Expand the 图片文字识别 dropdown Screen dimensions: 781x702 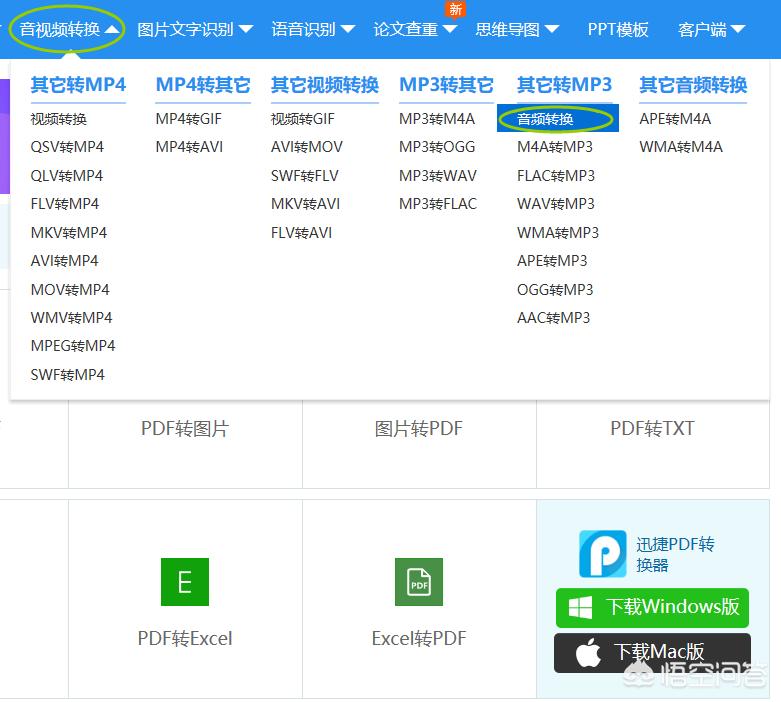[x=195, y=29]
